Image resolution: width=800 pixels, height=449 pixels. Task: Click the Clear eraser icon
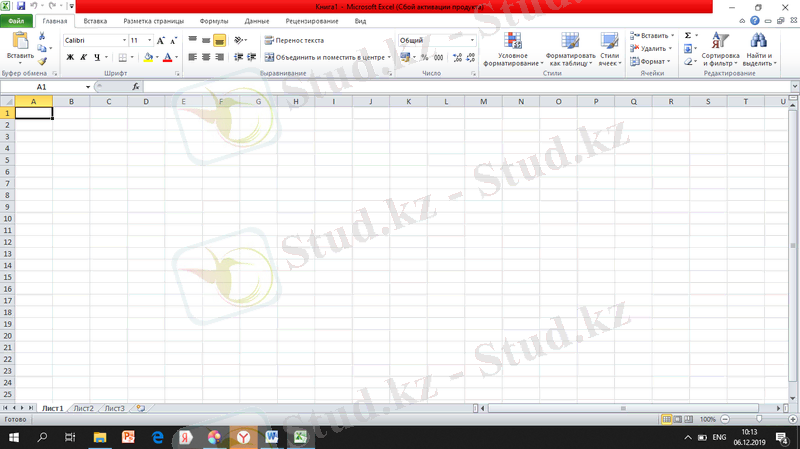tap(688, 61)
